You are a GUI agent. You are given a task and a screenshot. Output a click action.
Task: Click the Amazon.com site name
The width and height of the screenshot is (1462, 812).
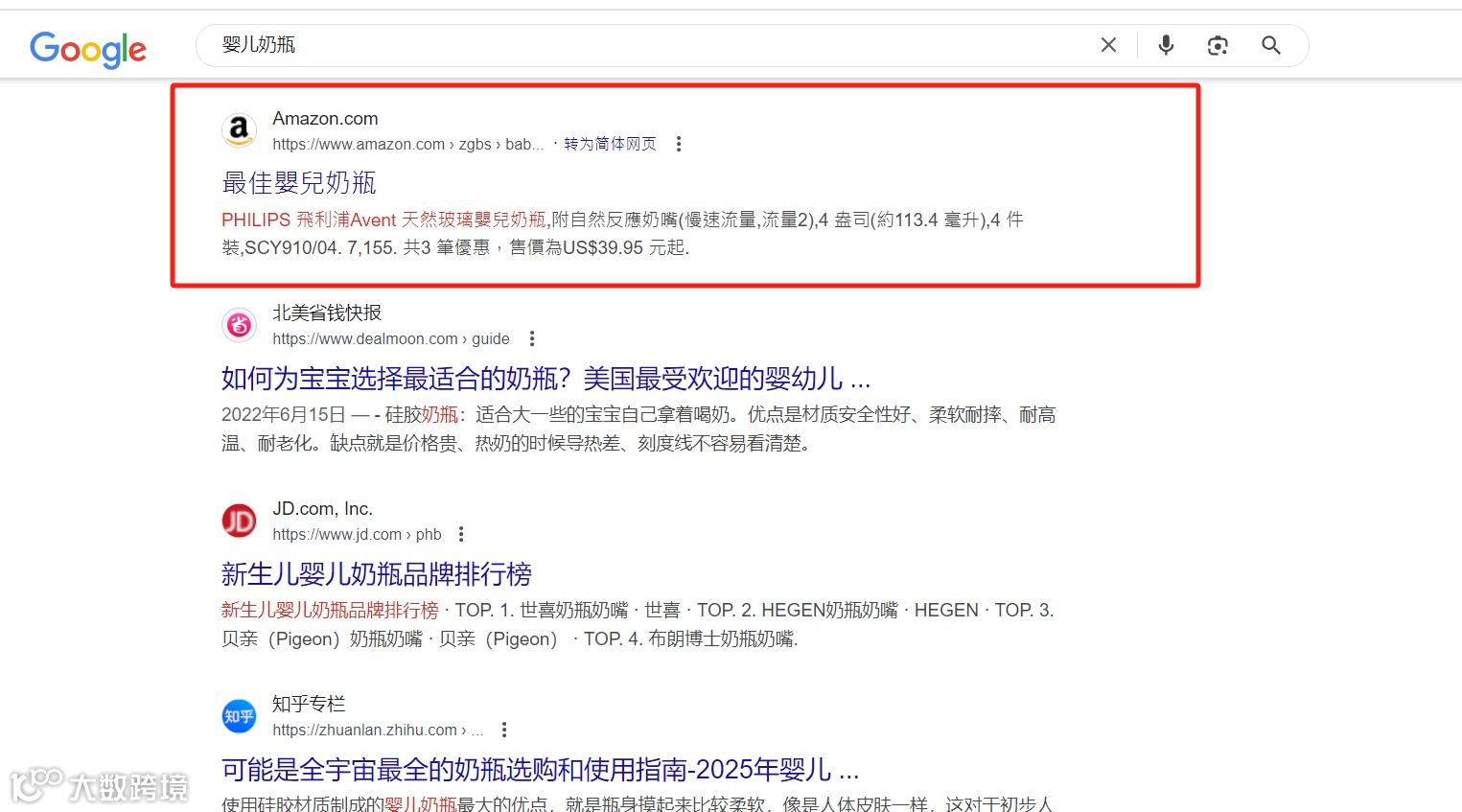(325, 118)
